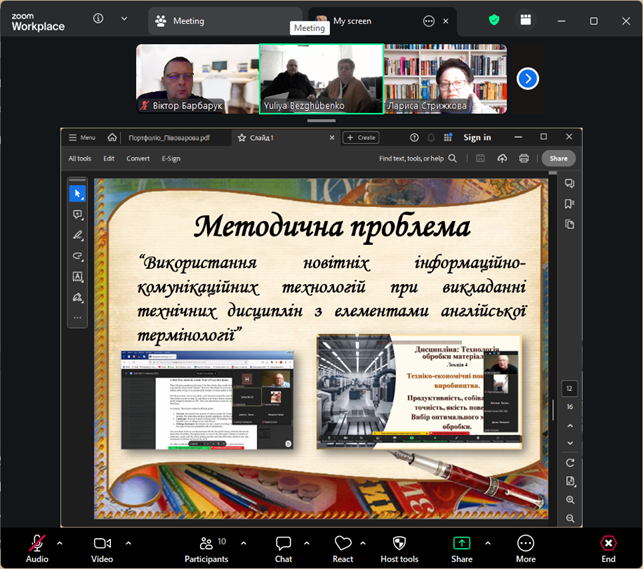Click the Create button
643x569 pixels.
click(x=361, y=138)
